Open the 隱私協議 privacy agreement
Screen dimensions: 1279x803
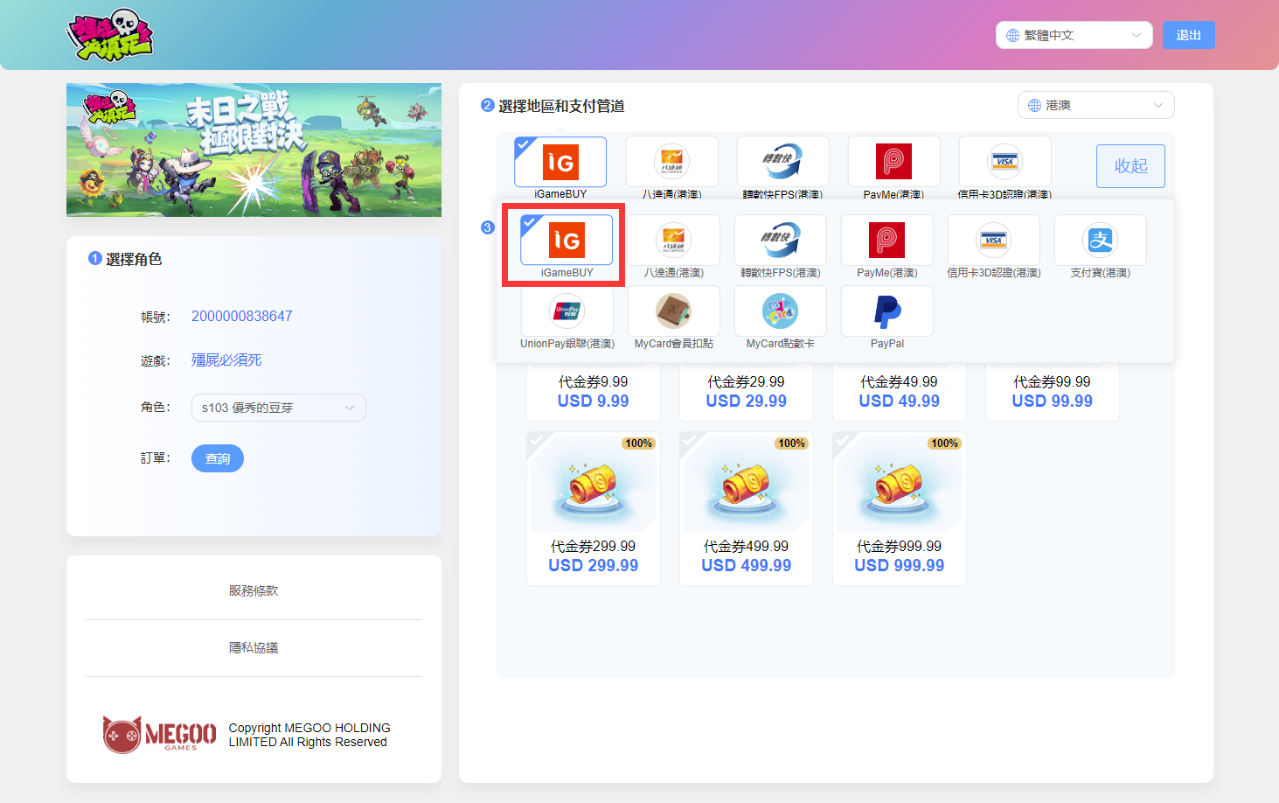tap(254, 648)
